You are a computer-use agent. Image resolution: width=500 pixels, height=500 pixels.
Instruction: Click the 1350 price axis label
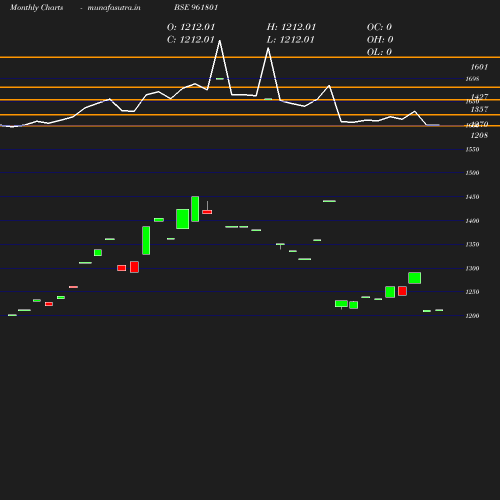tap(472, 244)
